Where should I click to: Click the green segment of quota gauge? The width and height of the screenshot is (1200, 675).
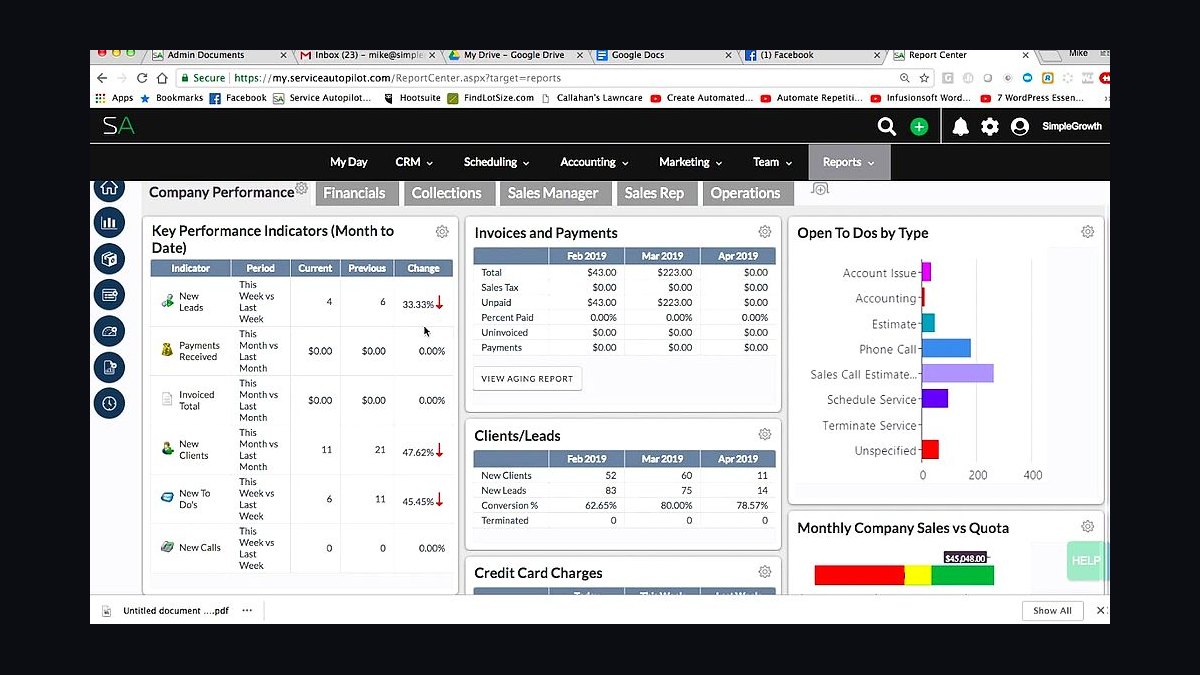962,575
